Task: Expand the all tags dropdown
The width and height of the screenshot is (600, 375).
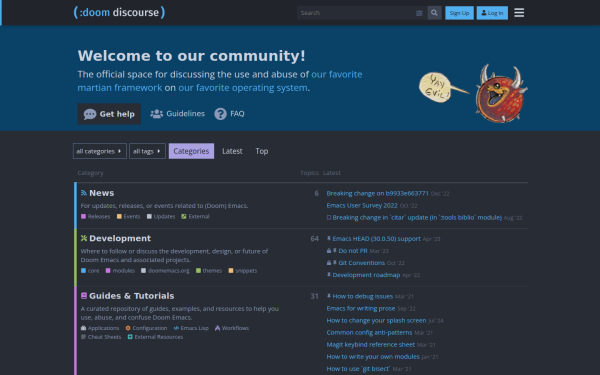Action: click(x=147, y=151)
